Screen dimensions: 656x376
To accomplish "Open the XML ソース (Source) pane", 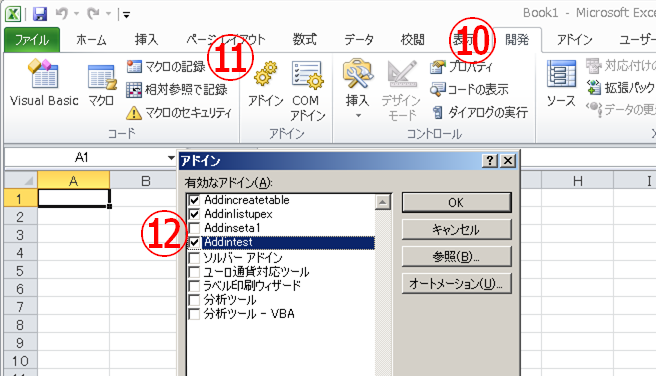I will (x=561, y=83).
